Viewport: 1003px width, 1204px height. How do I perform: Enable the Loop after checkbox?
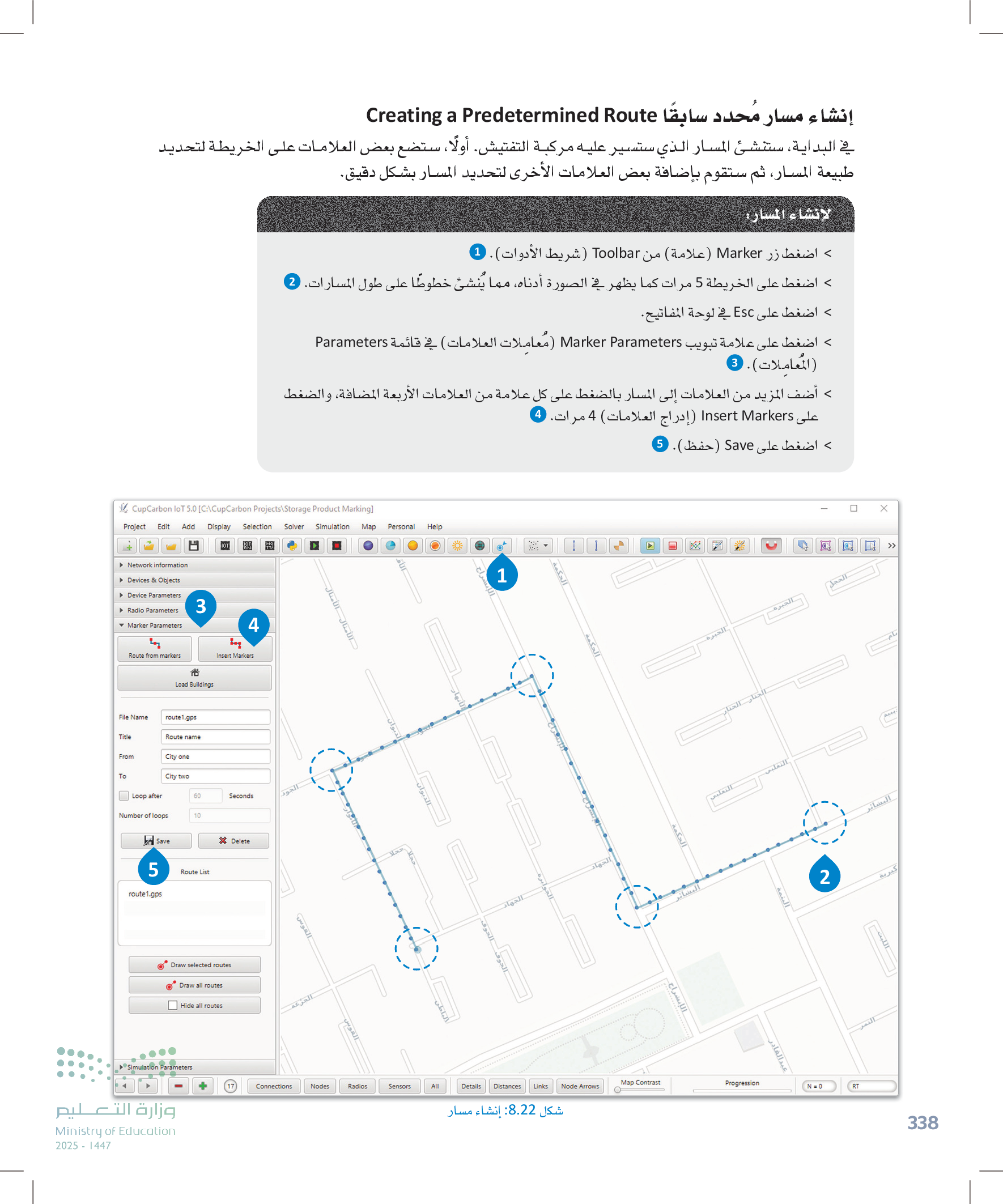[x=124, y=795]
